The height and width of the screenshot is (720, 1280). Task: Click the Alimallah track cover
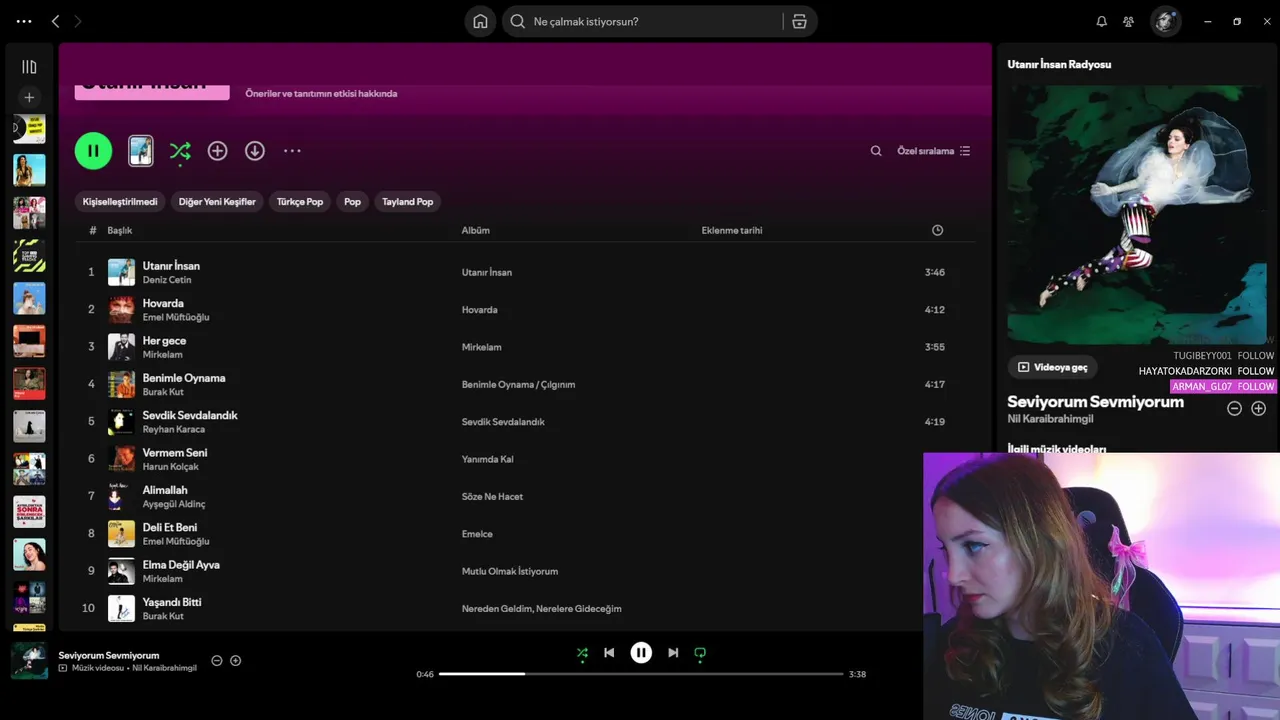121,496
